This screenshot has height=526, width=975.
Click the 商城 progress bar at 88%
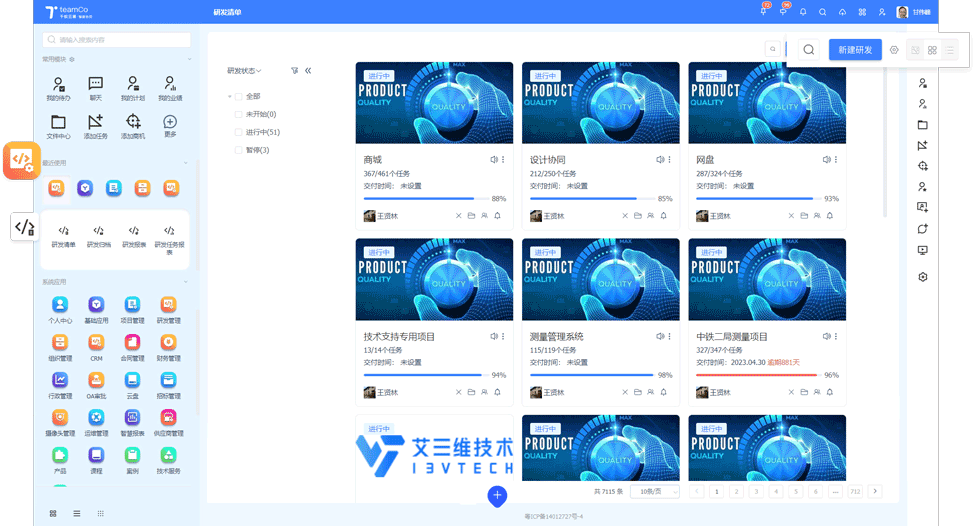click(x=426, y=198)
